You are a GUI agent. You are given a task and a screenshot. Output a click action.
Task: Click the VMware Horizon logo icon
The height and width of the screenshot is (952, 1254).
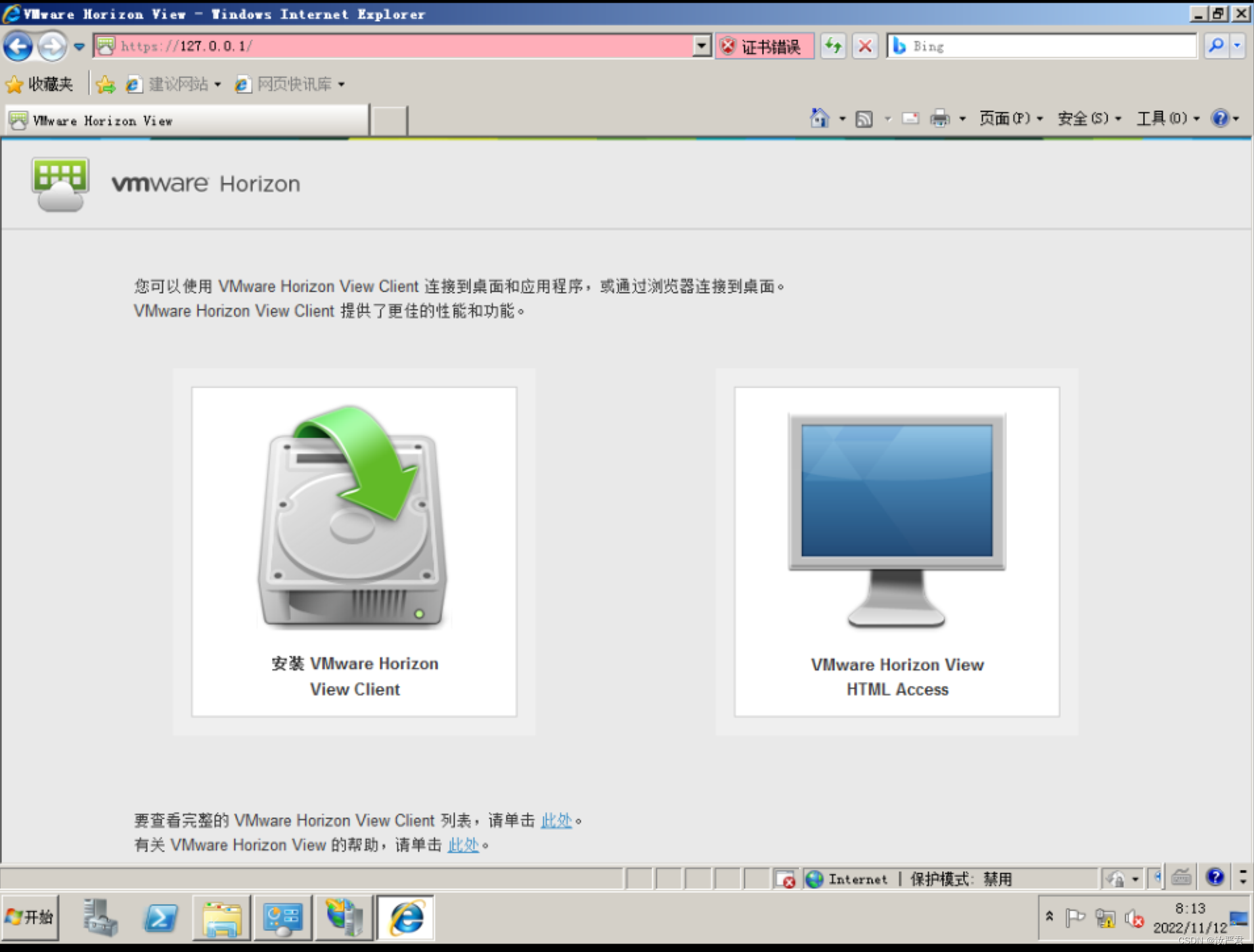[60, 184]
